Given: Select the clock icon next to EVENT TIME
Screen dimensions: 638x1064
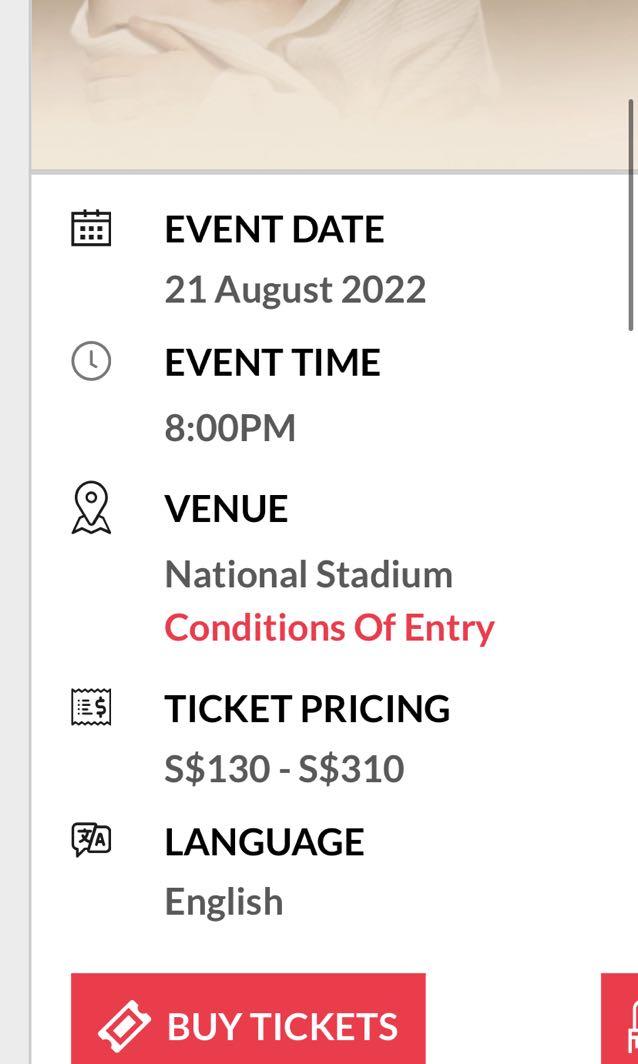Looking at the screenshot, I should tap(91, 363).
